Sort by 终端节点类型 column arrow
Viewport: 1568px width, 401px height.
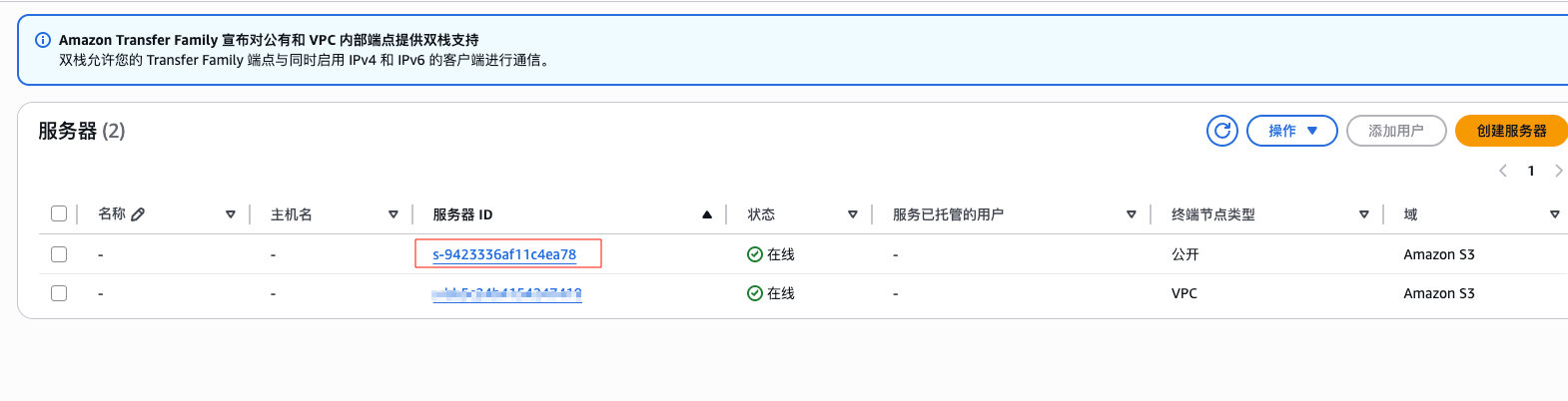click(x=1364, y=214)
